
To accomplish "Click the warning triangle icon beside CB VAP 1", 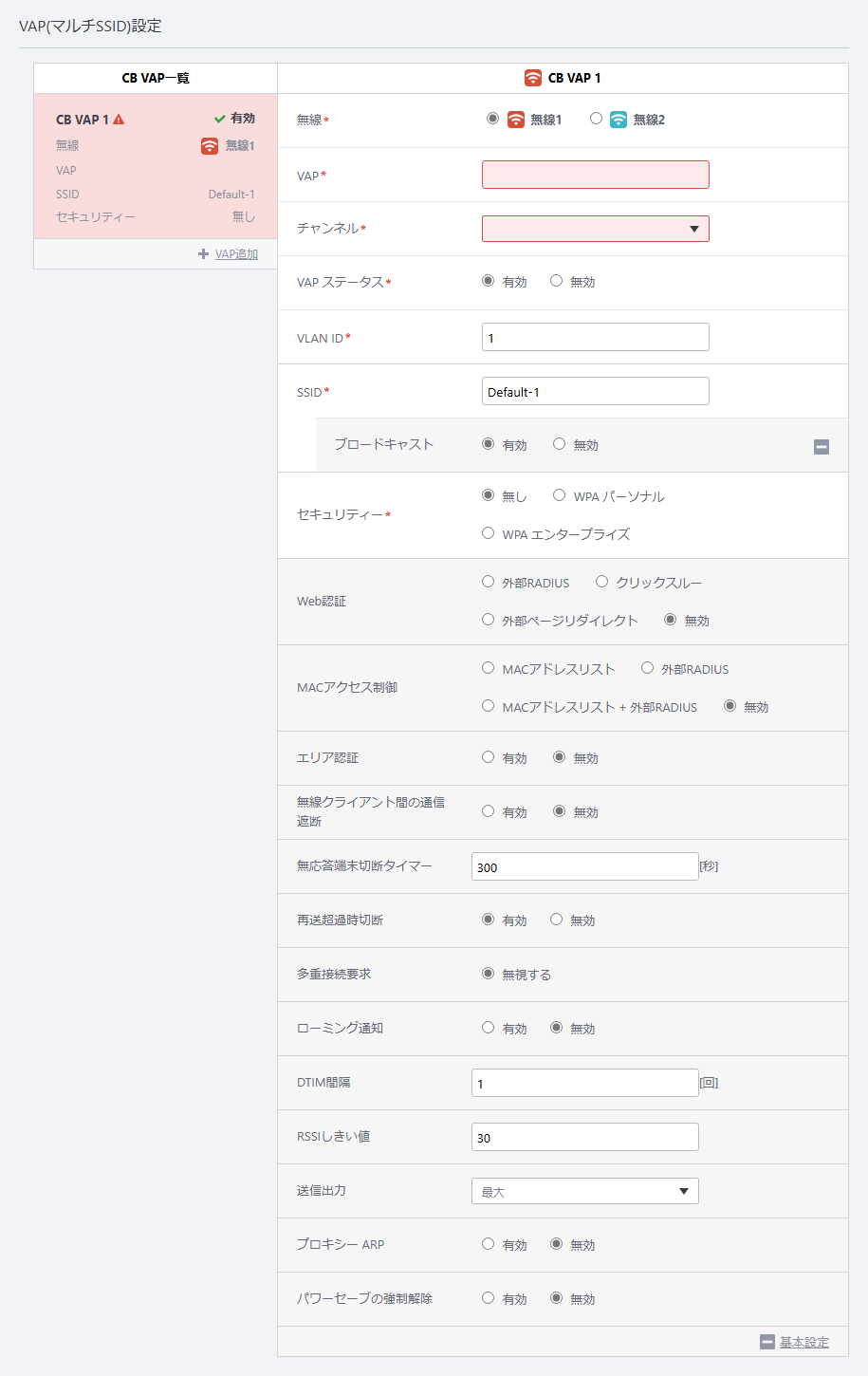I will (x=119, y=120).
